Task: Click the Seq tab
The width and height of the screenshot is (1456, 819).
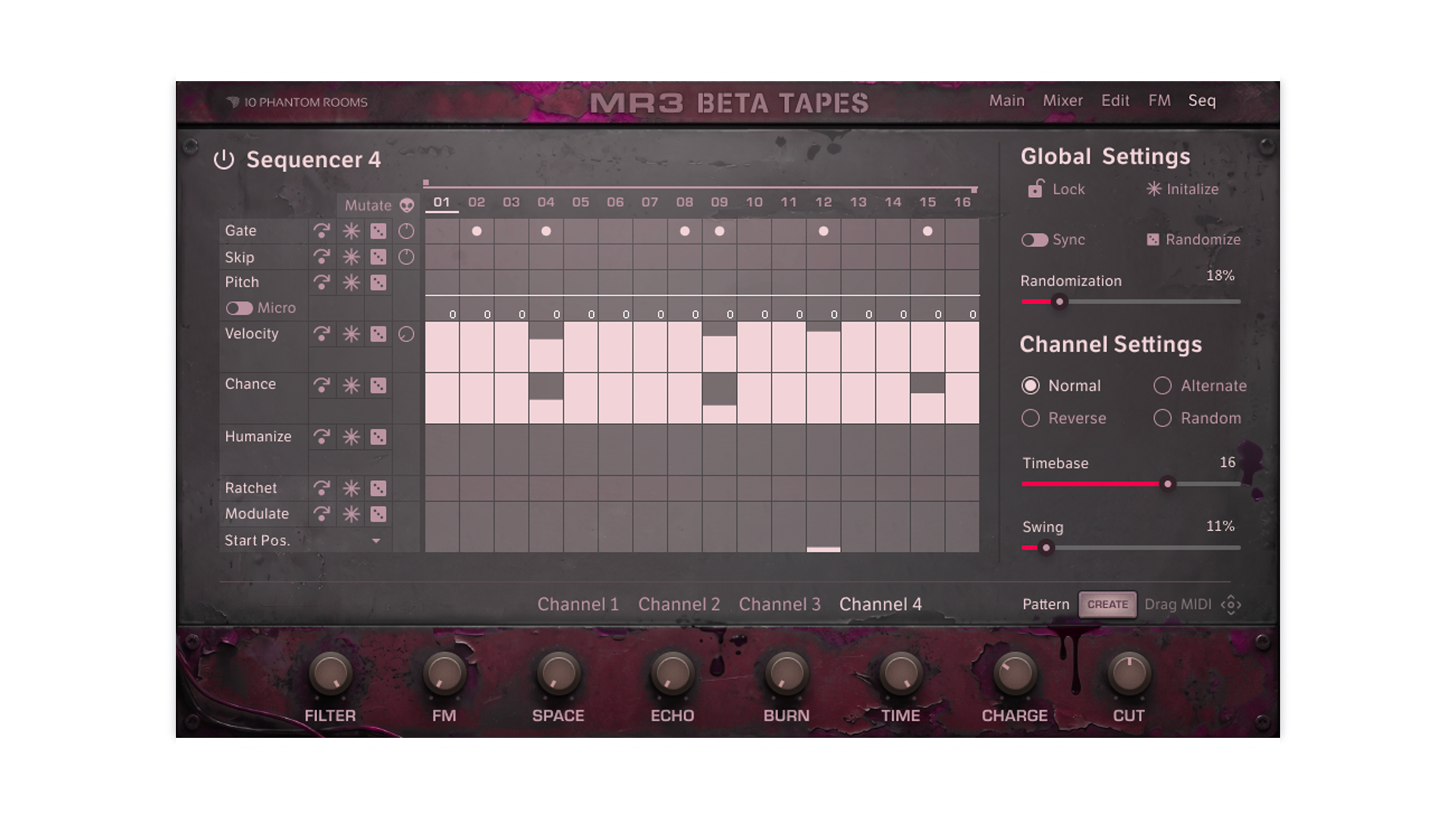Action: click(x=1202, y=101)
